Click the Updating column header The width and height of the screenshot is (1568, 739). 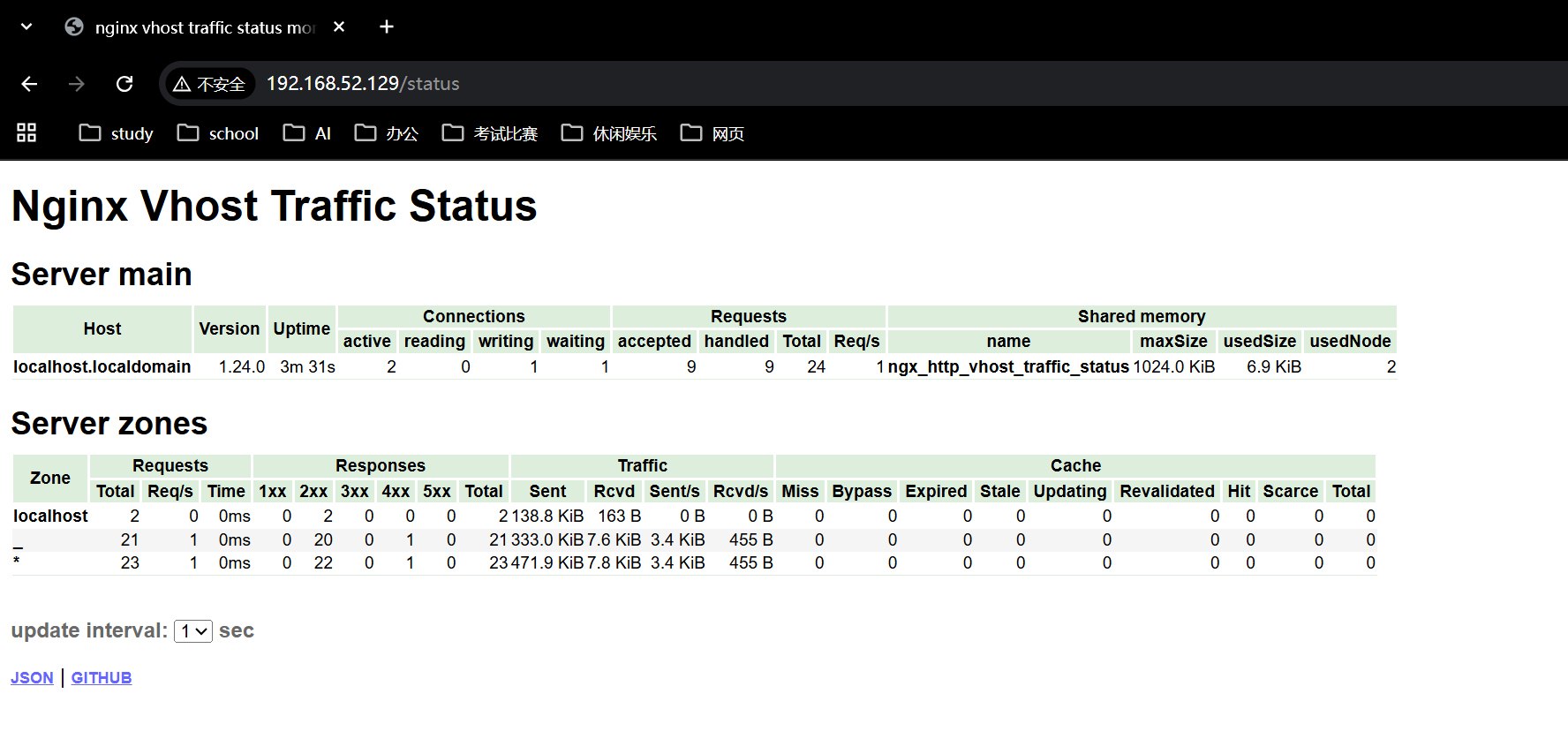(1070, 491)
